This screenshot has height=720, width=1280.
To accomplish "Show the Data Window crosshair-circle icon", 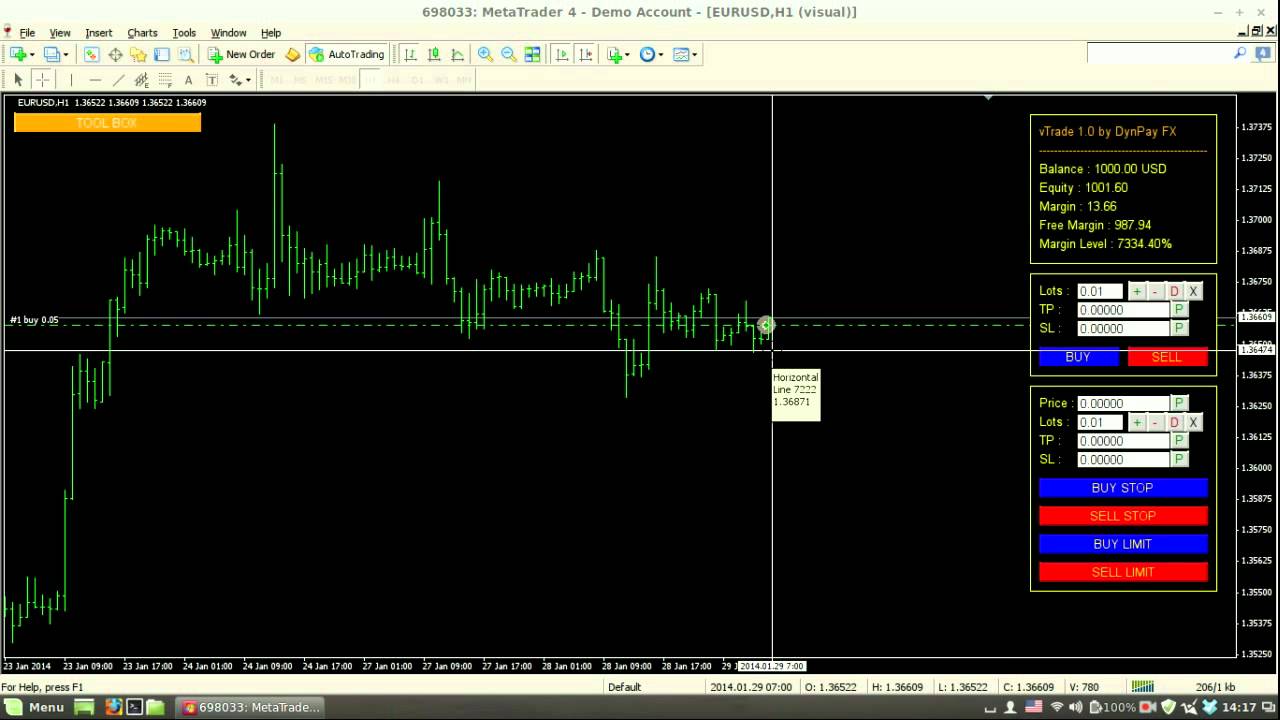I will [115, 54].
